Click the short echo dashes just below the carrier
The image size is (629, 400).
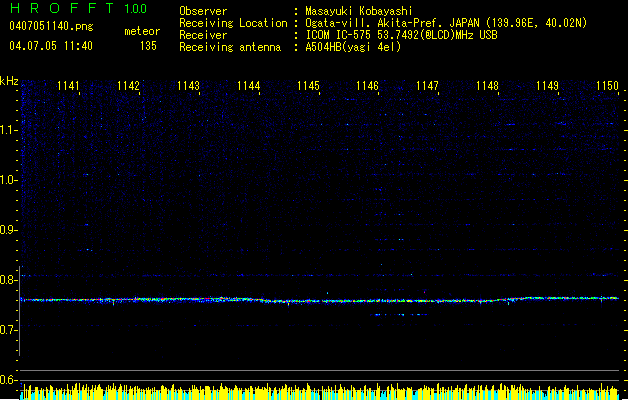point(401,315)
